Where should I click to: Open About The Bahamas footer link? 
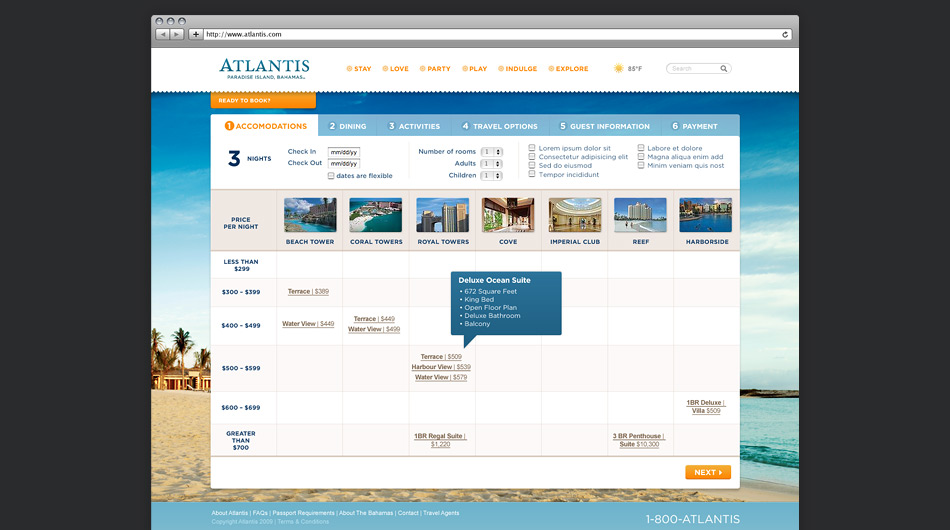click(x=366, y=513)
